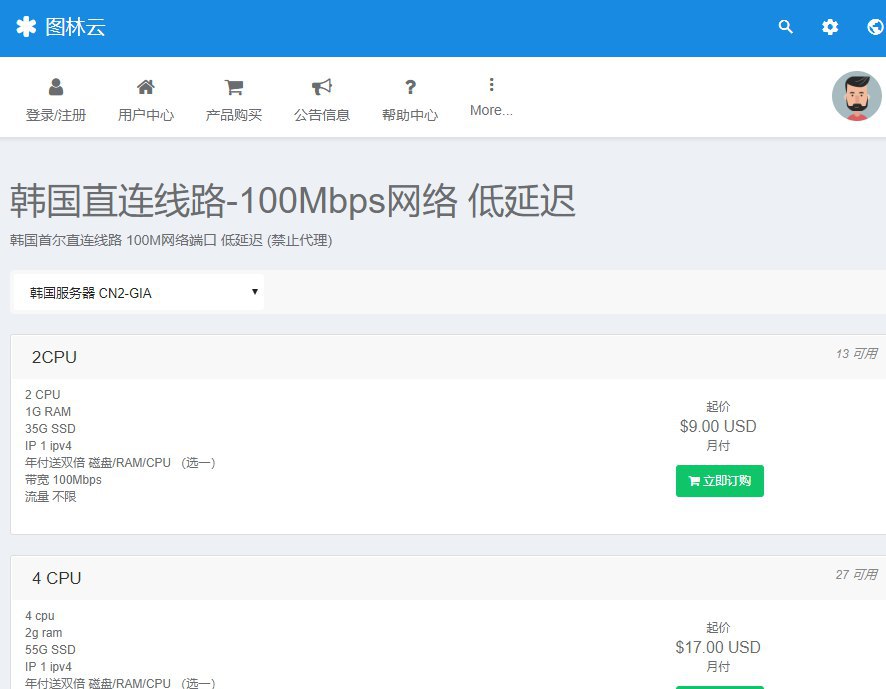
Task: Click the globe language icon
Action: (x=875, y=27)
